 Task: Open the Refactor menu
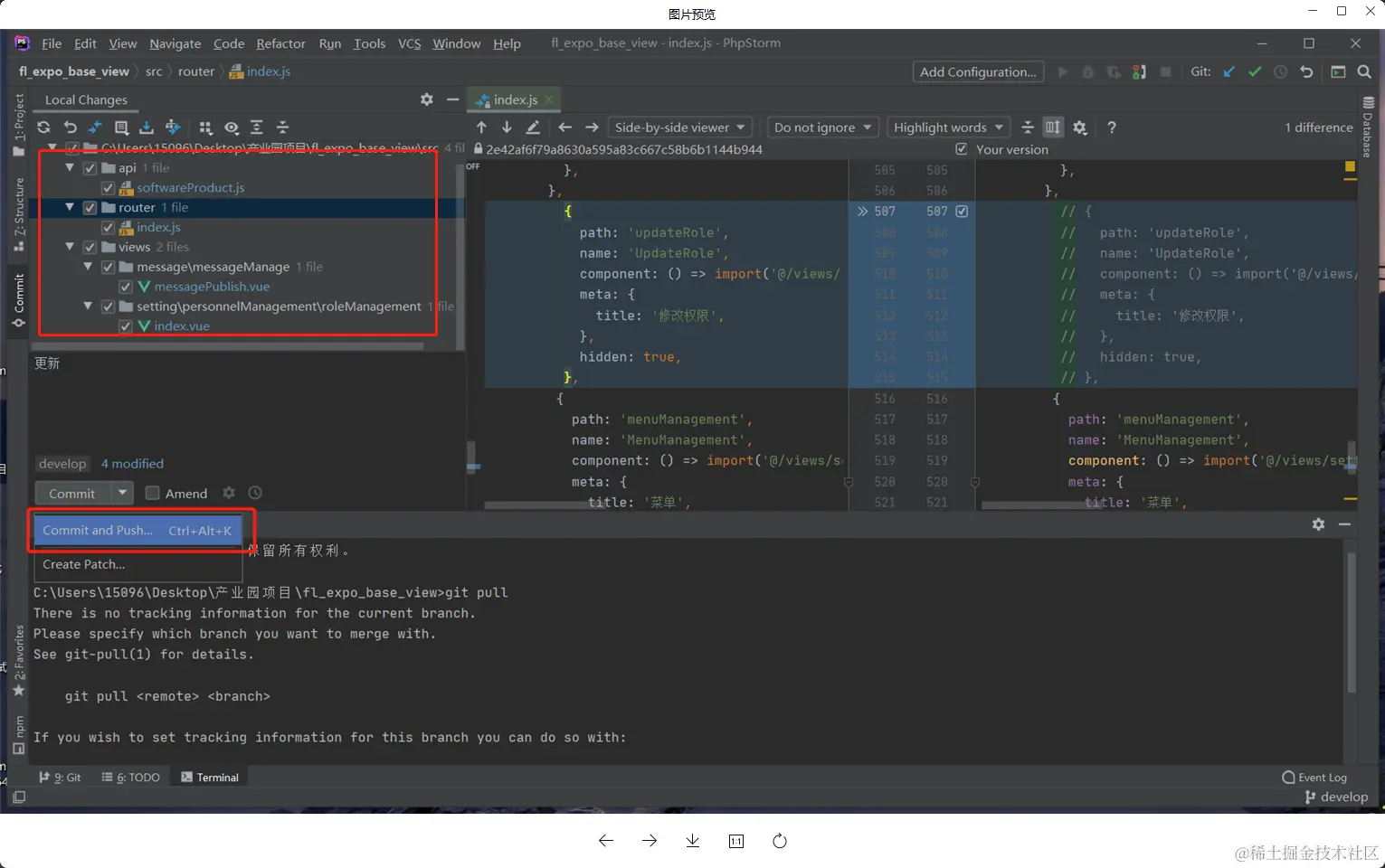280,43
